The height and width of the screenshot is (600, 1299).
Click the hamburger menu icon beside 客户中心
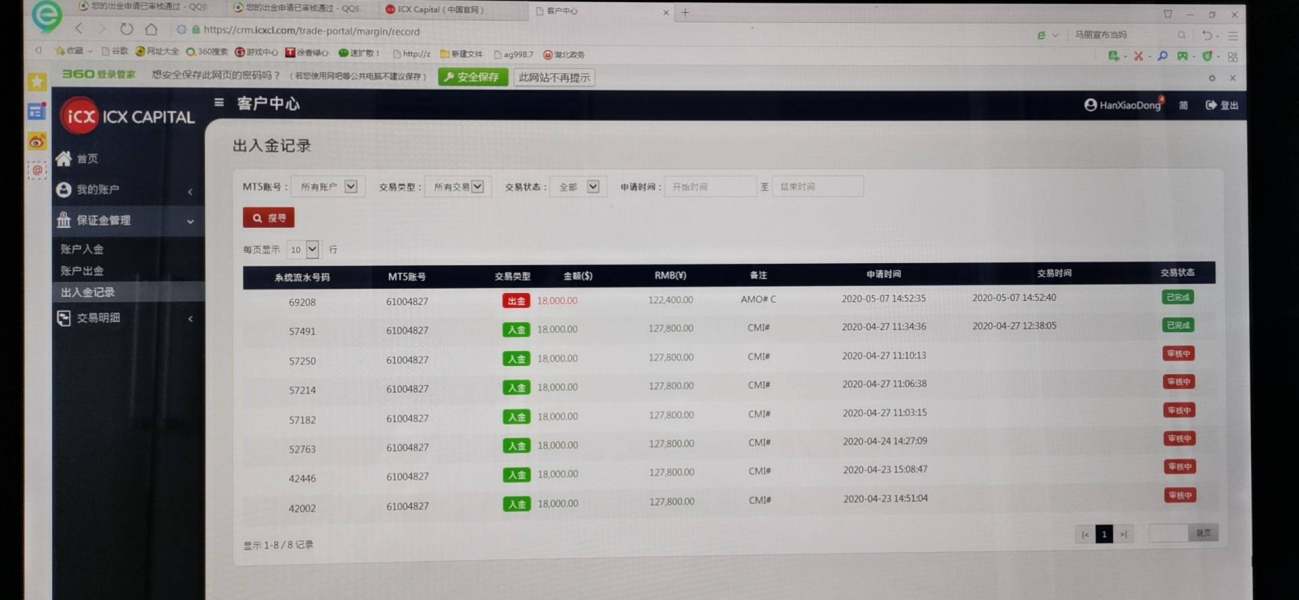point(219,102)
